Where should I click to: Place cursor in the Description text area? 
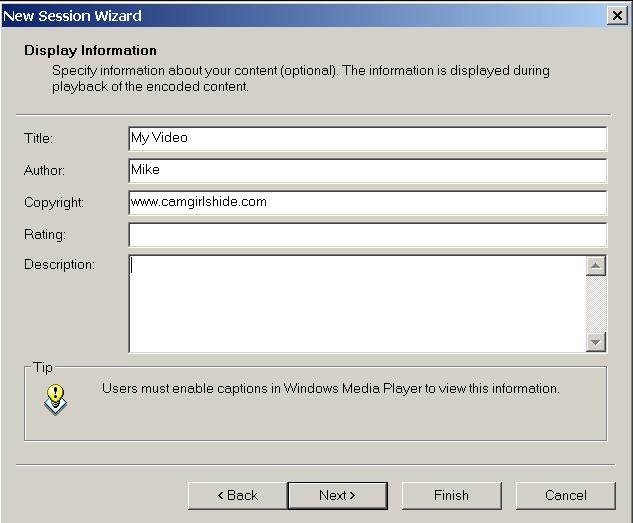click(357, 304)
